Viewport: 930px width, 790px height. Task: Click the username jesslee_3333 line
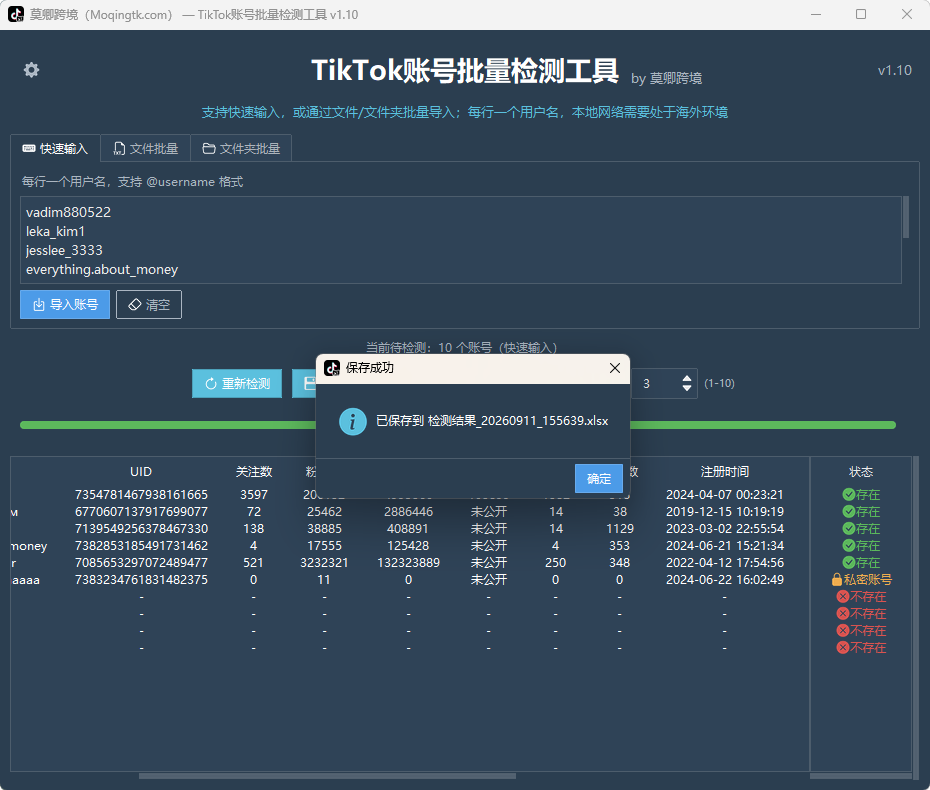(x=64, y=250)
